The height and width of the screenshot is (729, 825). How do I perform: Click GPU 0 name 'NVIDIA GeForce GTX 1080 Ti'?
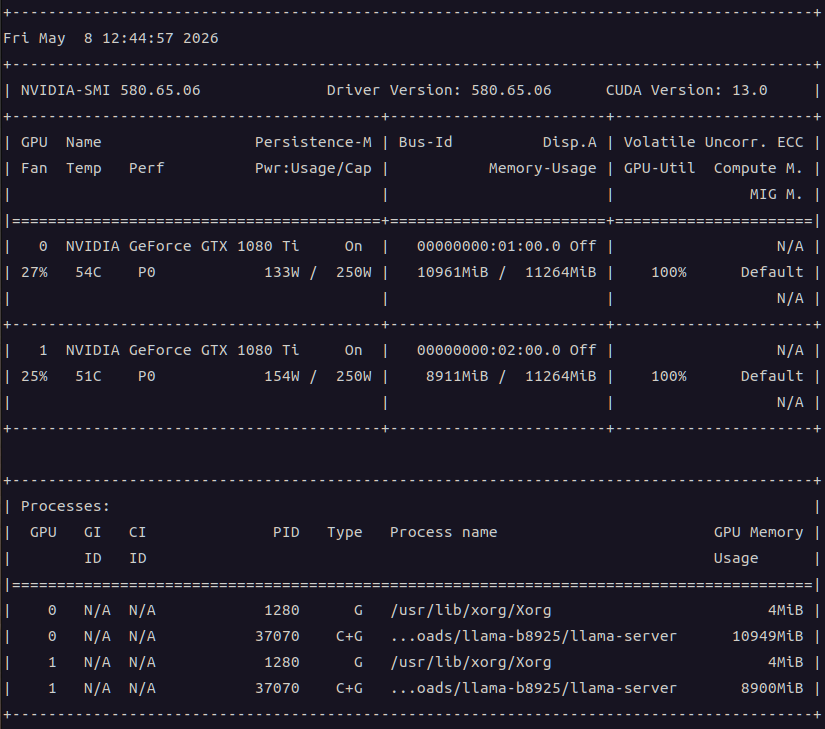tap(182, 247)
